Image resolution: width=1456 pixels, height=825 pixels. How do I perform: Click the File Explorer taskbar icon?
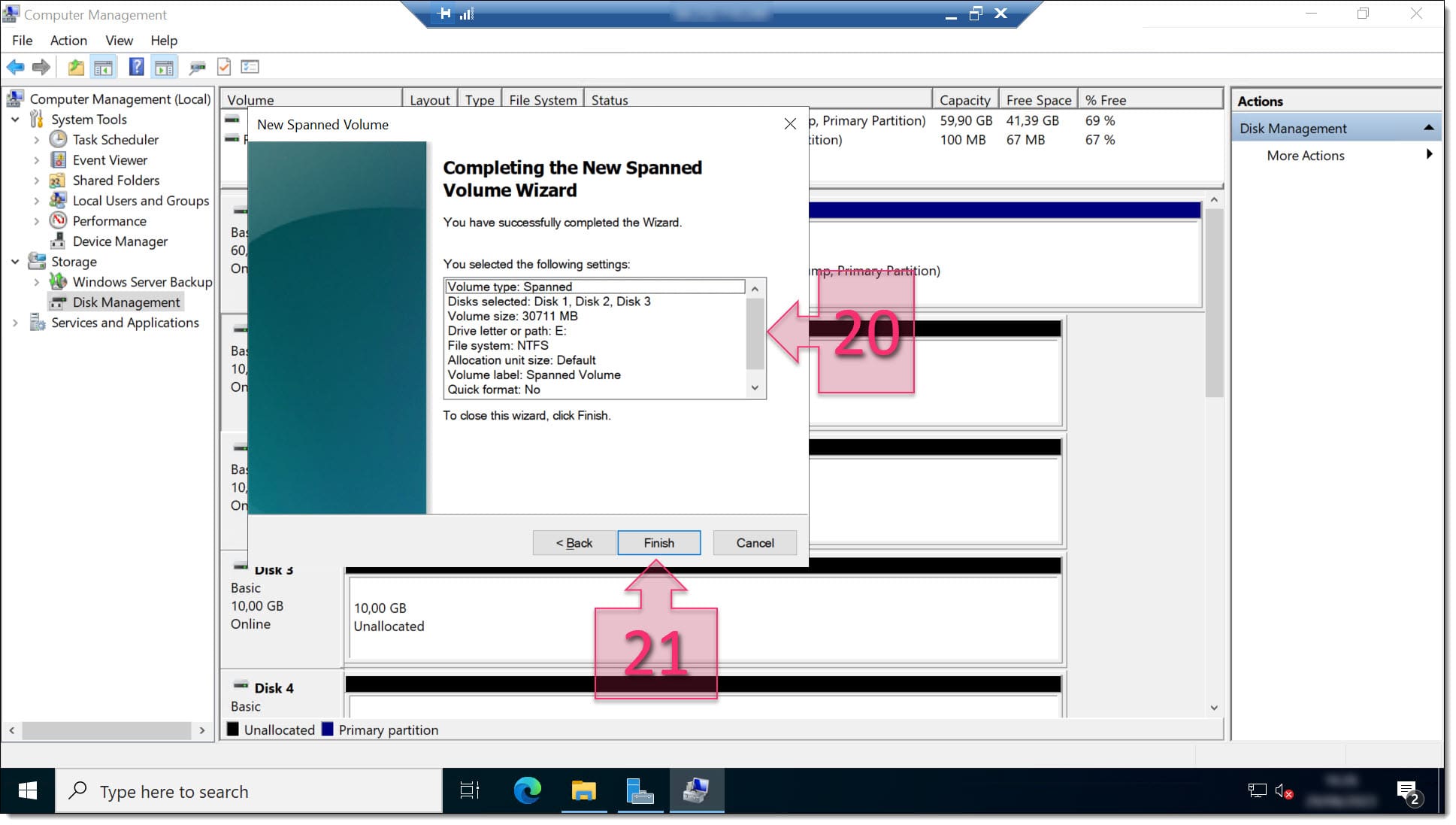coord(583,791)
